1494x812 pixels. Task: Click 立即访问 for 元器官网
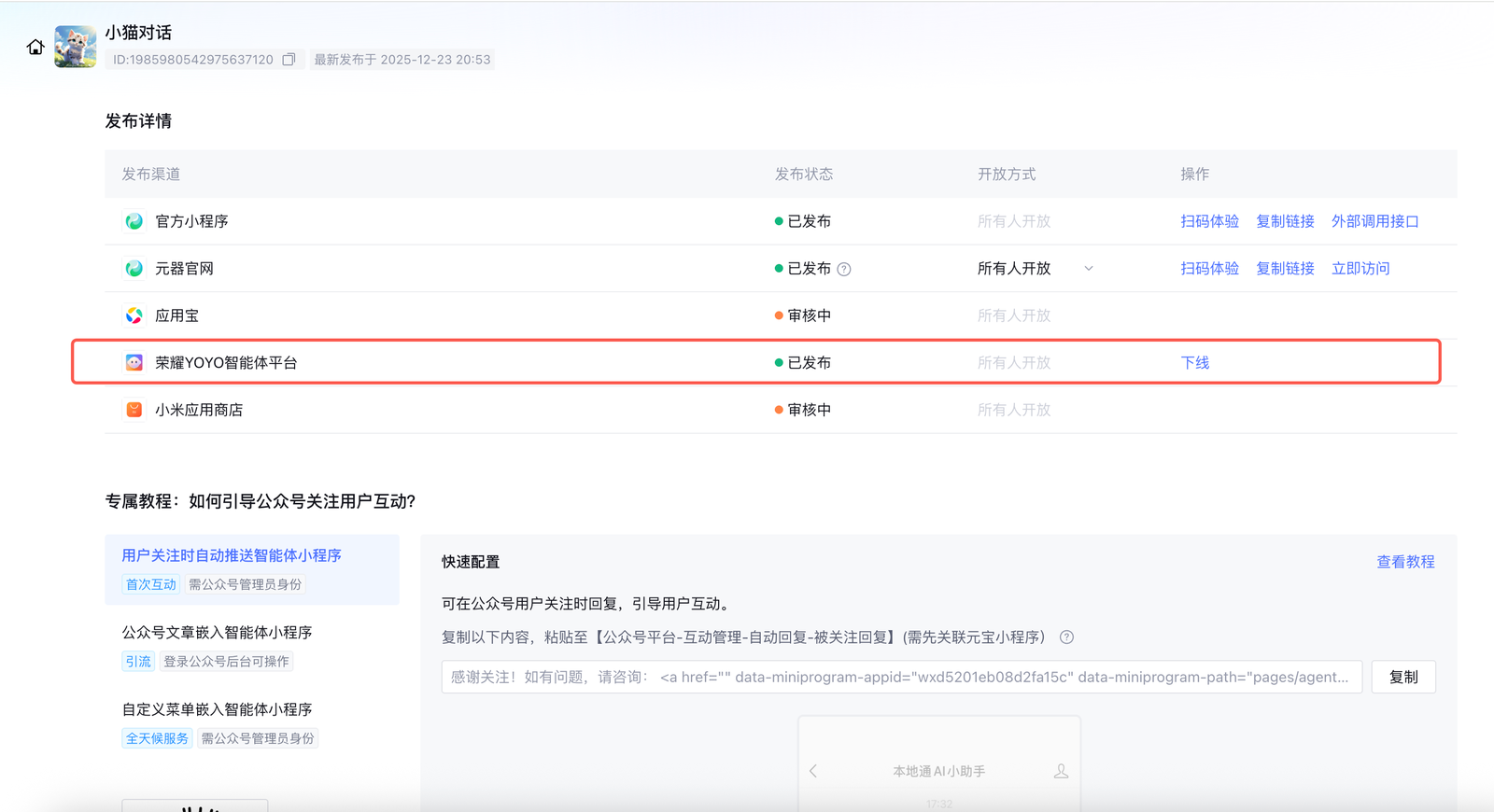click(1360, 269)
